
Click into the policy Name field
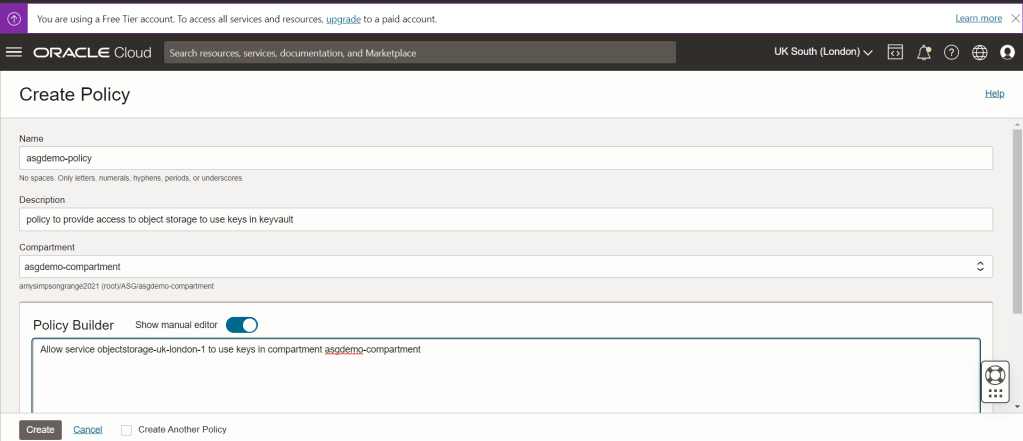click(505, 158)
